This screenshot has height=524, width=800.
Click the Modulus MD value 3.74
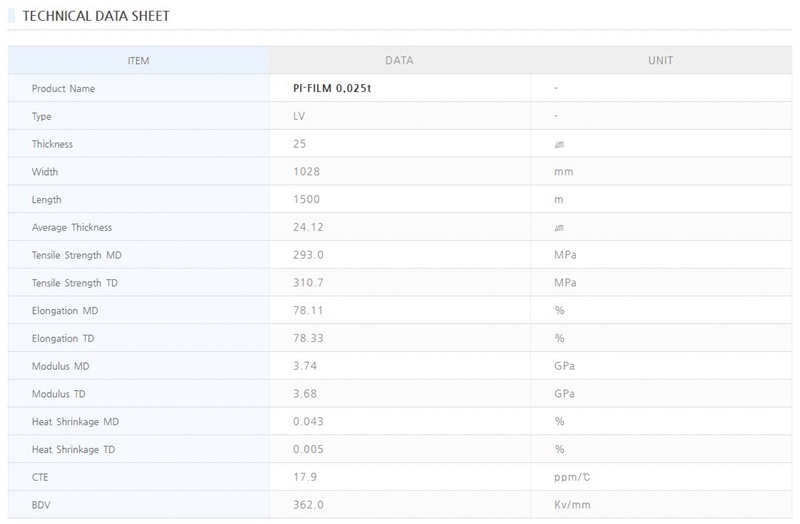click(x=305, y=366)
